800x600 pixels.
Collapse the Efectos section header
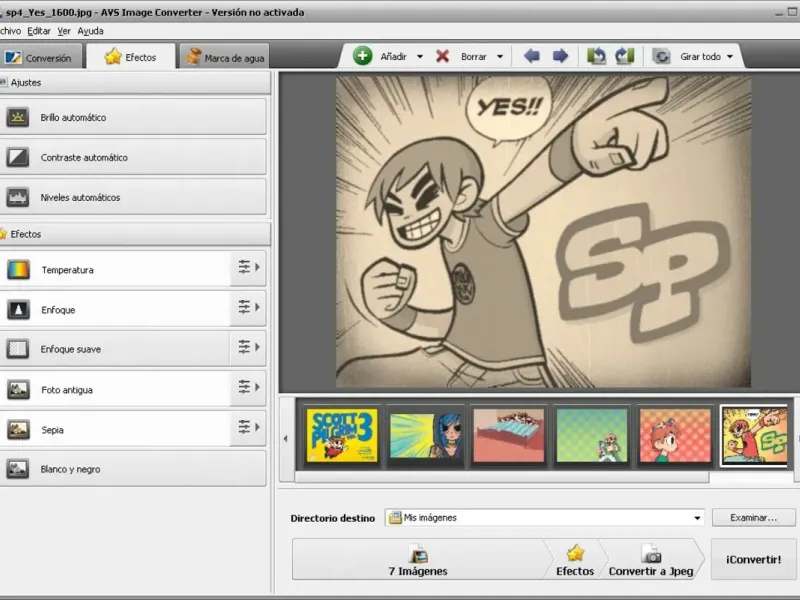coord(134,234)
